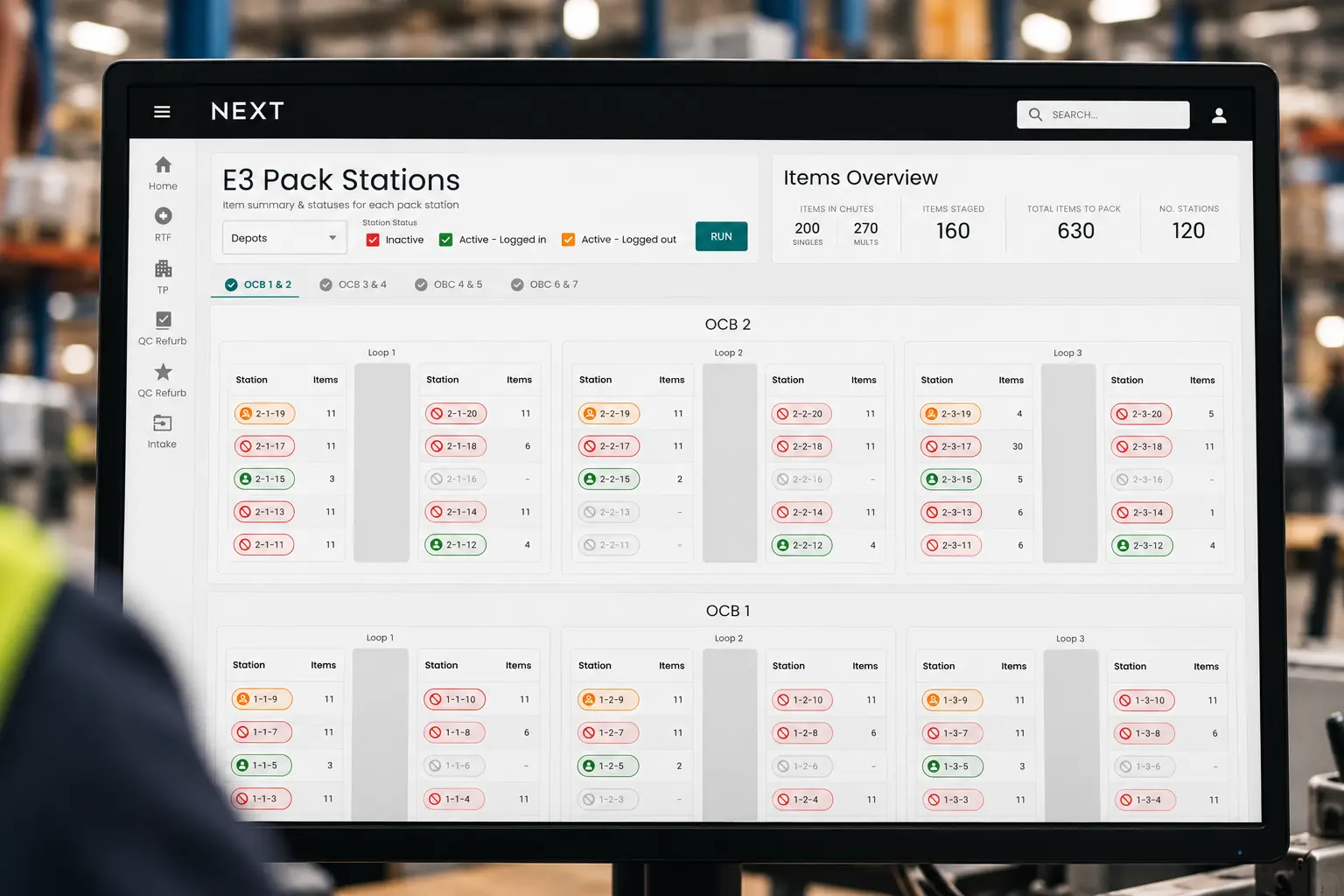The width and height of the screenshot is (1344, 896).
Task: Click the 200 singles value
Action: click(x=807, y=228)
